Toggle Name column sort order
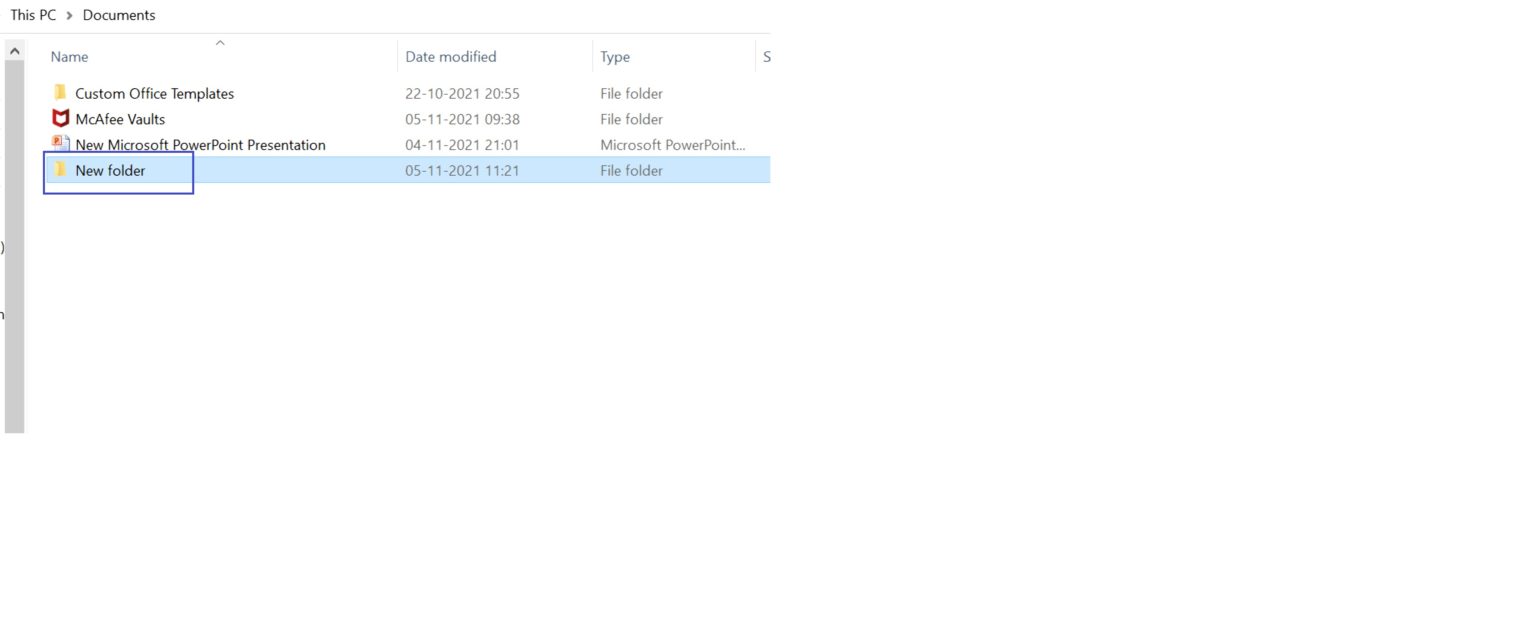 tap(69, 56)
